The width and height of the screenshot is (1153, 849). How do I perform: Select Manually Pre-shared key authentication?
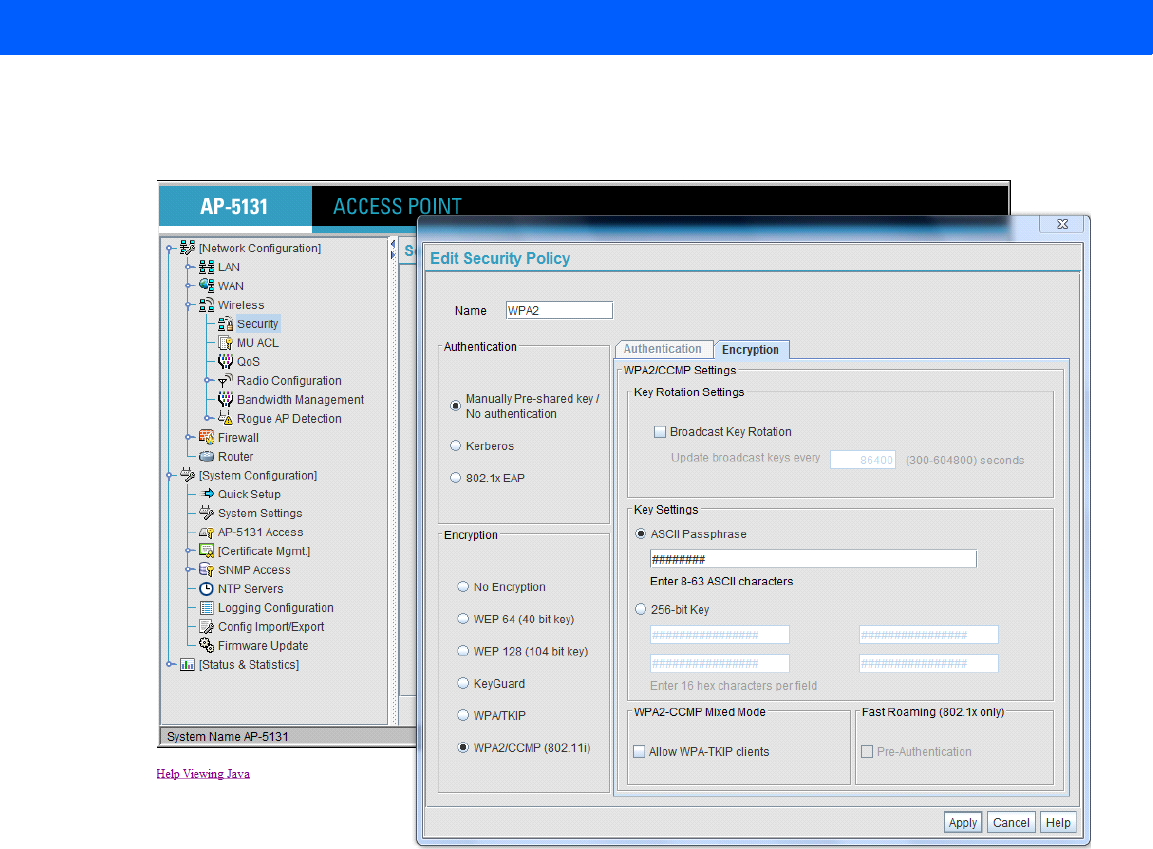[x=455, y=406]
